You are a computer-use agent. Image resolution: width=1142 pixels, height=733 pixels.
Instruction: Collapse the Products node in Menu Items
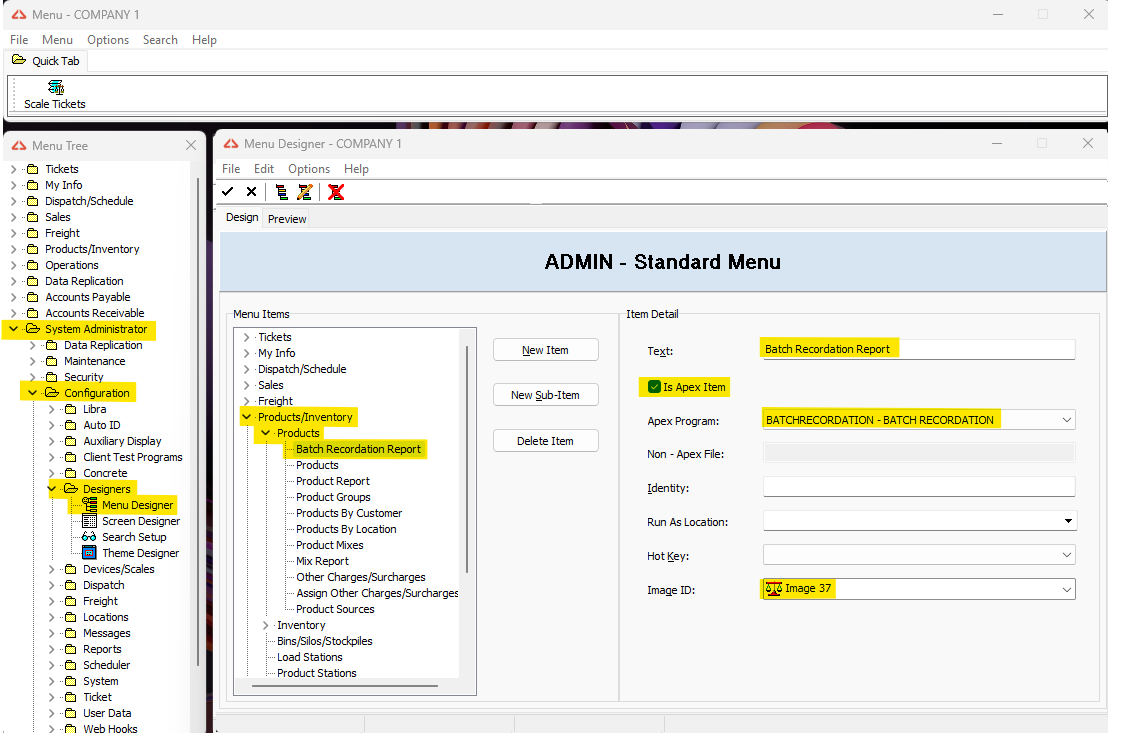265,433
